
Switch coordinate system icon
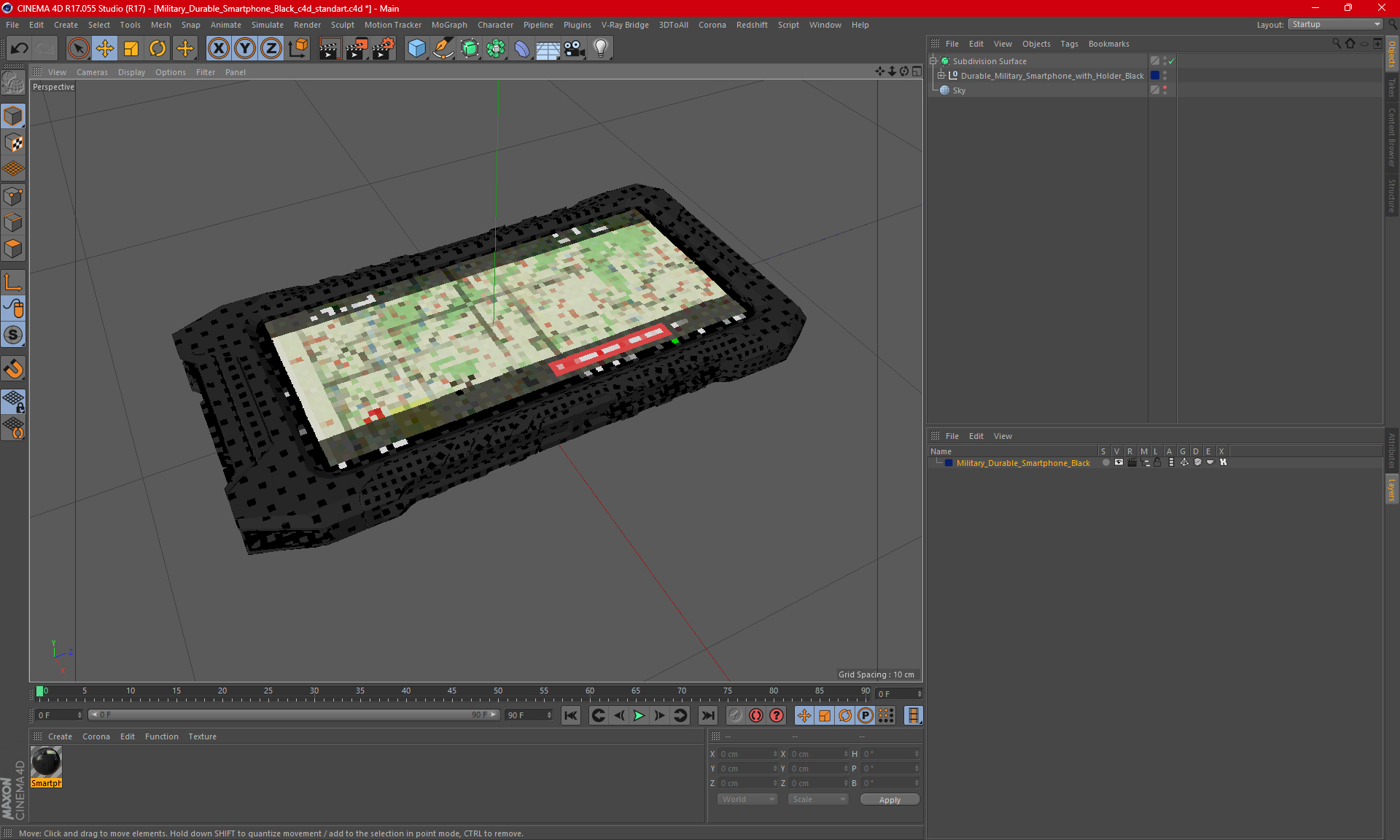click(297, 49)
